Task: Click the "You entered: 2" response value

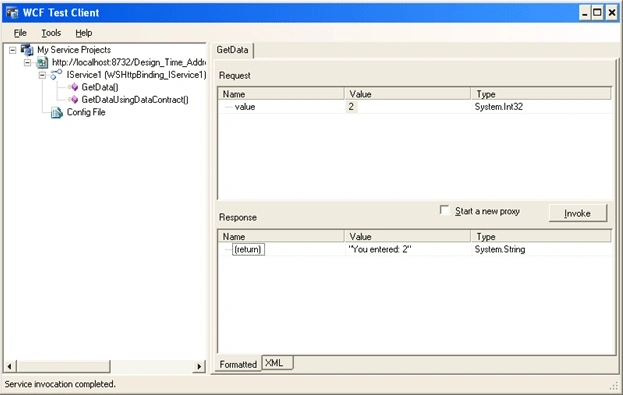Action: coord(380,250)
